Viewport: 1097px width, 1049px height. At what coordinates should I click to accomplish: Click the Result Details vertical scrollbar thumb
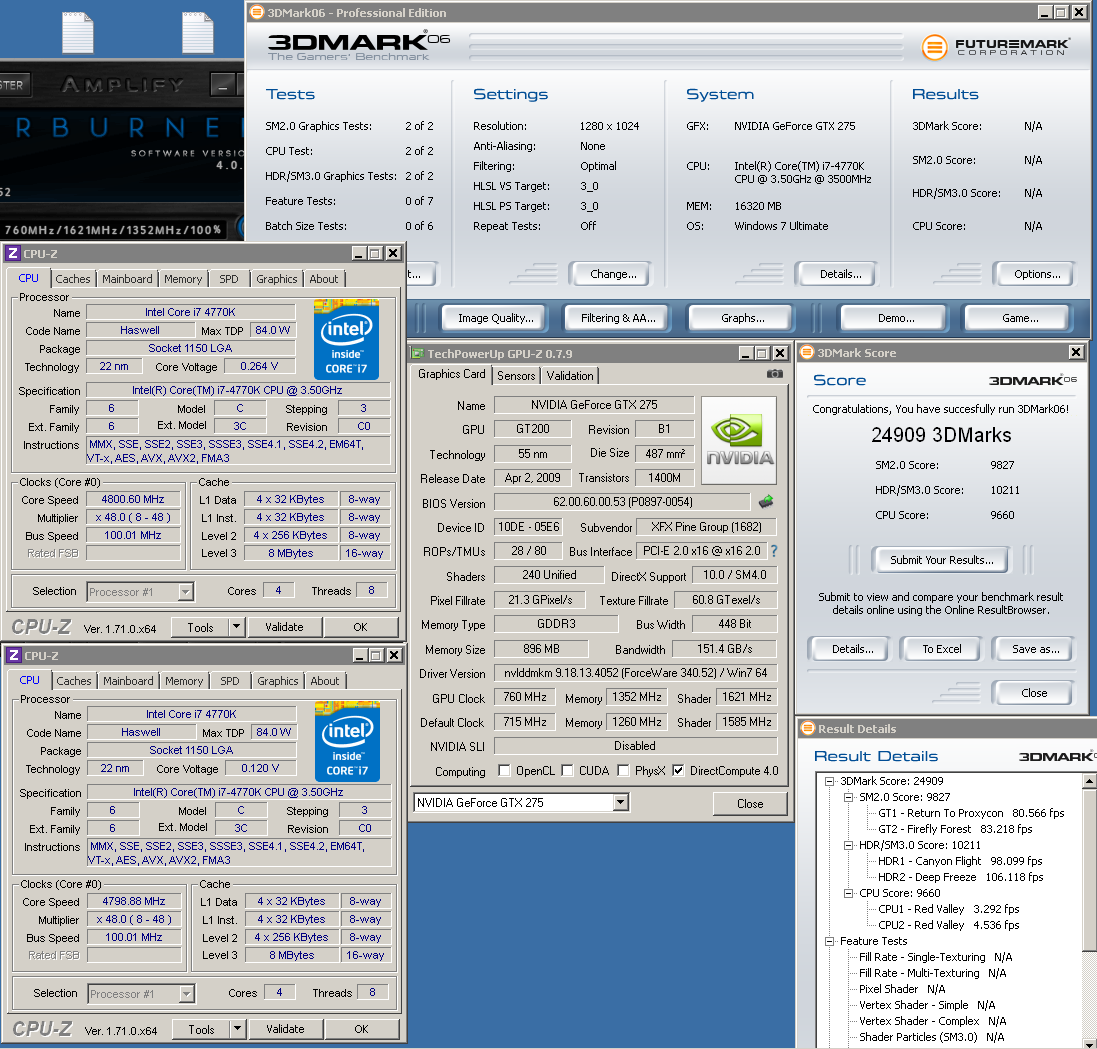pos(1089,869)
